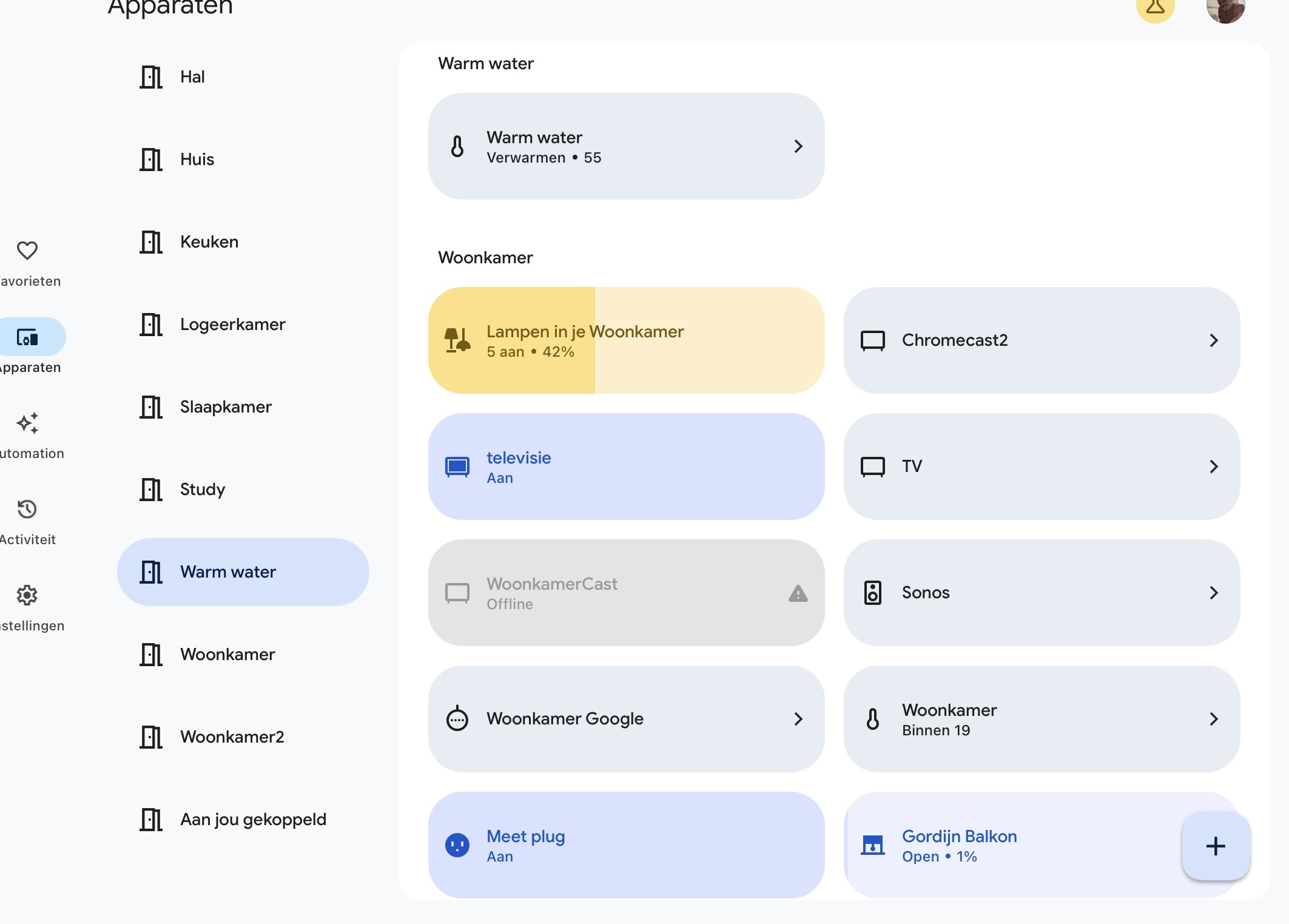Image resolution: width=1289 pixels, height=924 pixels.
Task: Select the Hal room
Action: 243,77
